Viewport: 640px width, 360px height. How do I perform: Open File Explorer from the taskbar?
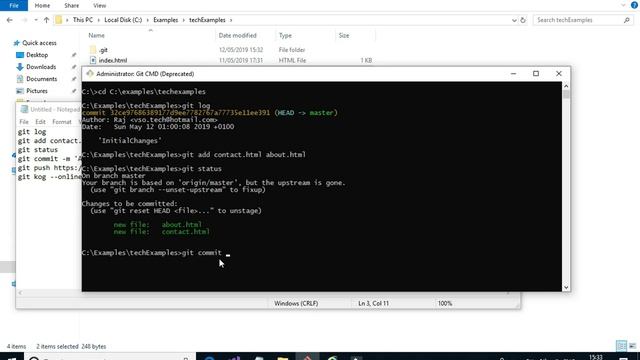[282, 358]
